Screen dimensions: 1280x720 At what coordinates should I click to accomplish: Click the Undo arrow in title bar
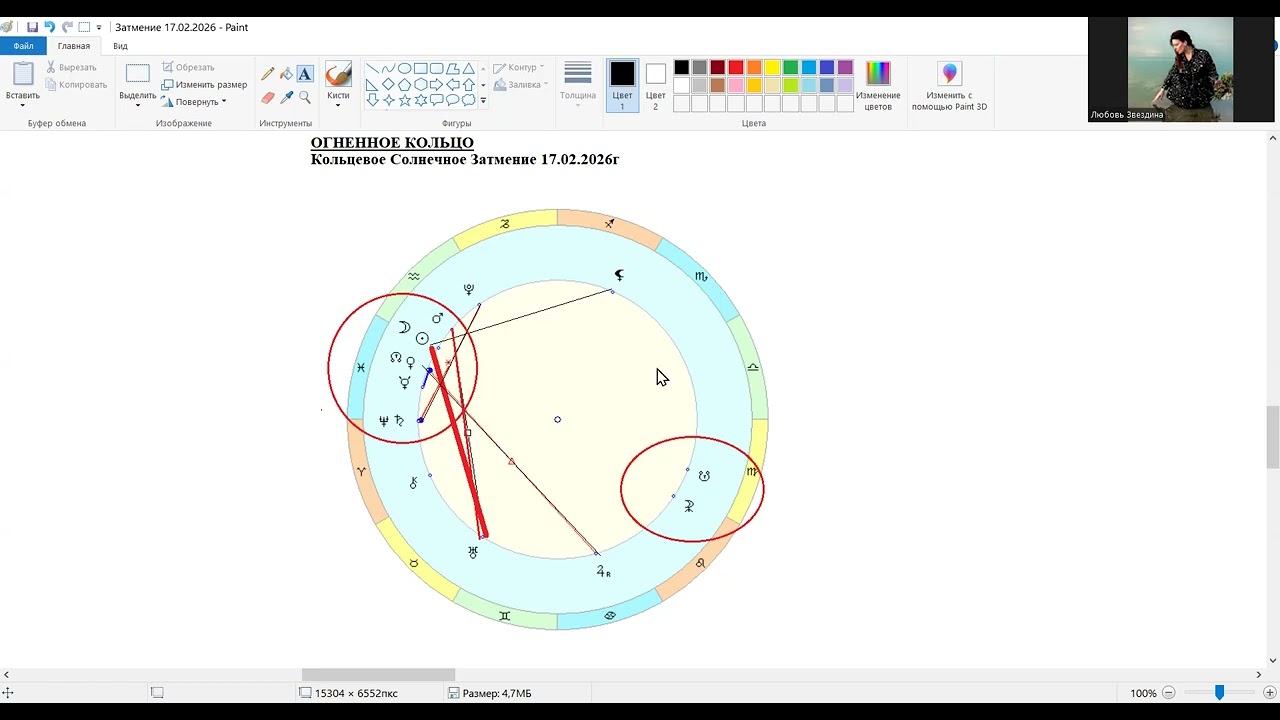tap(50, 27)
